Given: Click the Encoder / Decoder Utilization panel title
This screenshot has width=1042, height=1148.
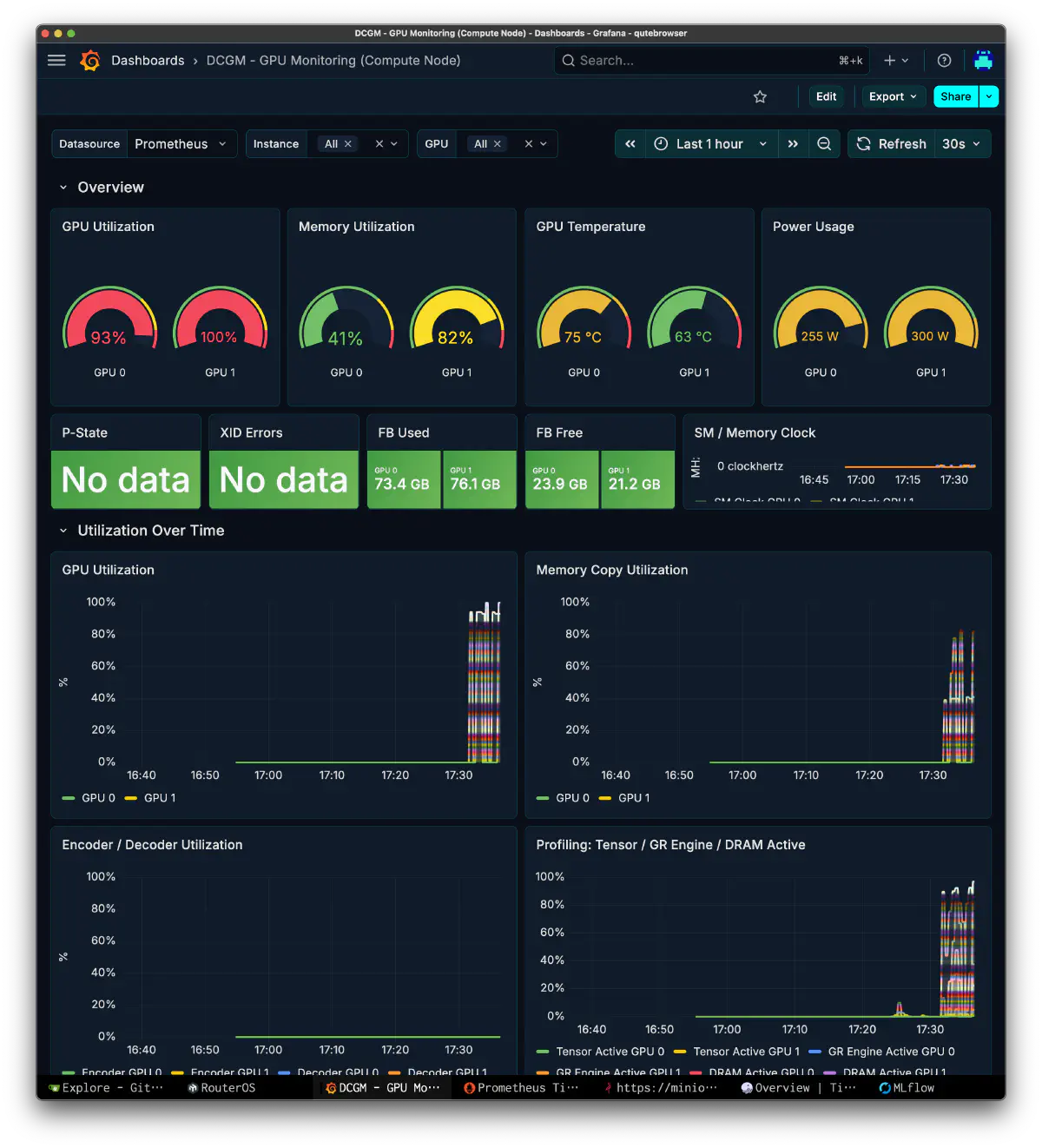Looking at the screenshot, I should (x=152, y=845).
